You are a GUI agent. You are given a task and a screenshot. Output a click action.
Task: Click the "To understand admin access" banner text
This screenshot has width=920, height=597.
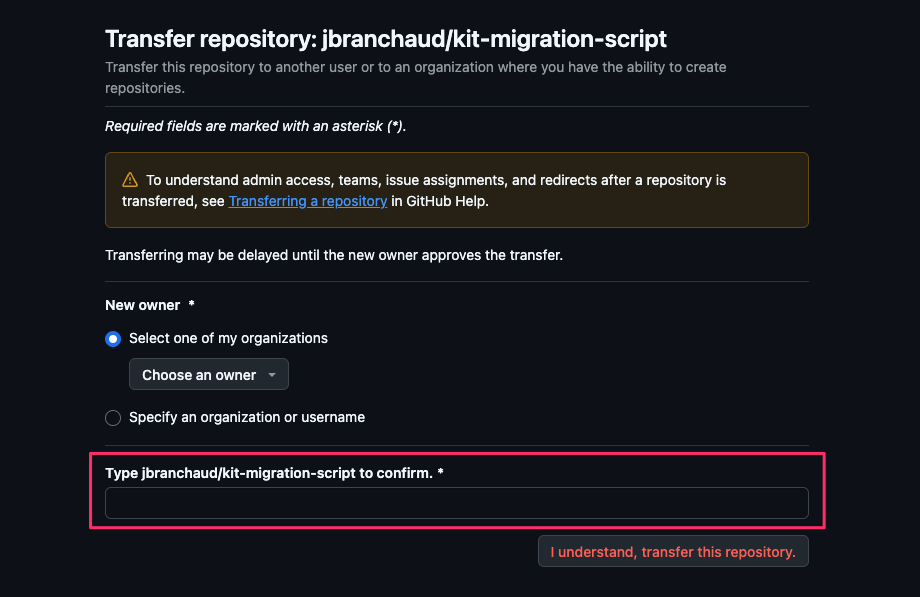coord(424,190)
